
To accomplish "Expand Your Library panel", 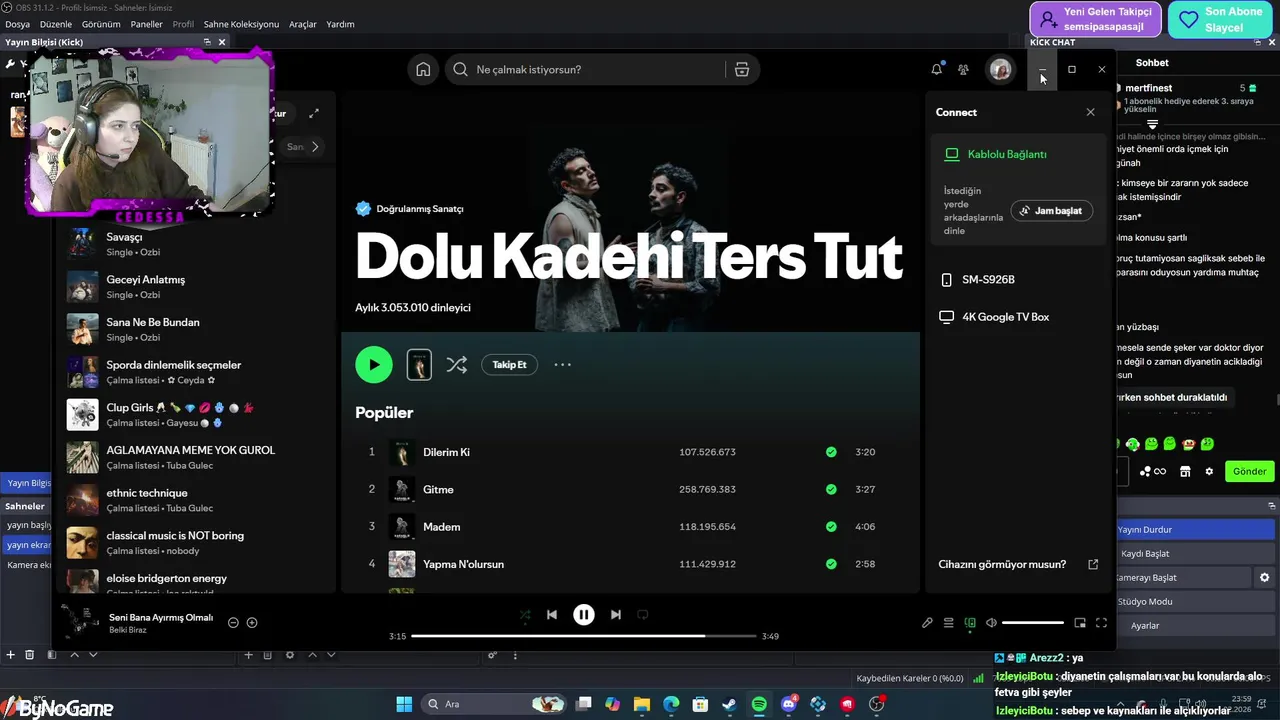I will tap(314, 113).
